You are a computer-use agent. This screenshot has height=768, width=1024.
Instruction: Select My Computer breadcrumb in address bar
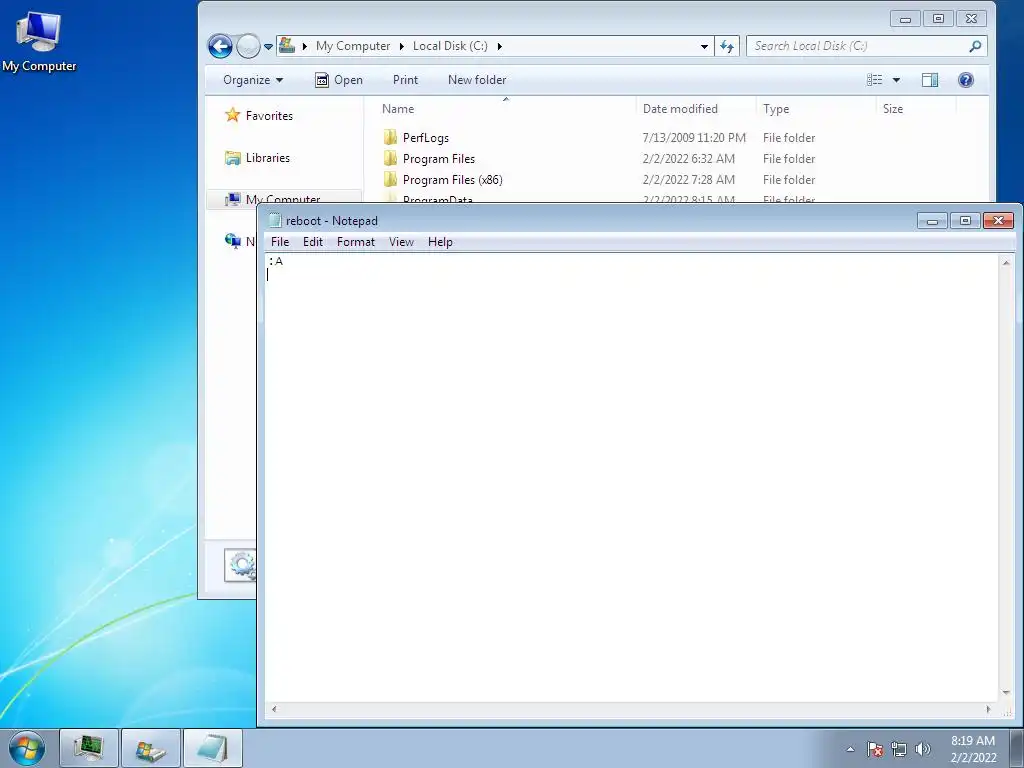[353, 46]
